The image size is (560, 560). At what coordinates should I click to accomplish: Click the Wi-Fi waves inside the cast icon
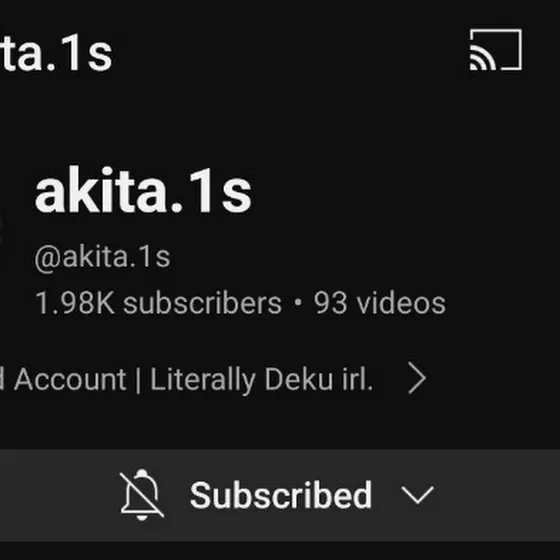482,59
